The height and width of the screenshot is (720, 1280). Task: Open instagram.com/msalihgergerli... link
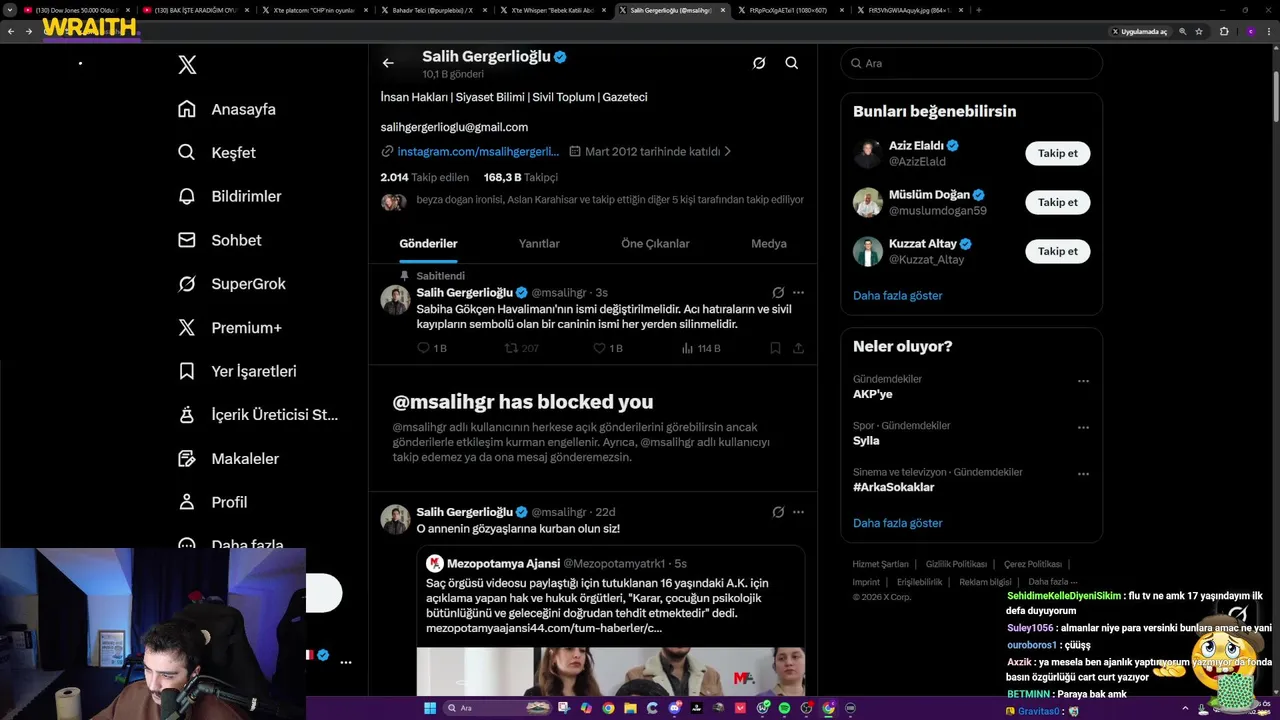point(478,152)
